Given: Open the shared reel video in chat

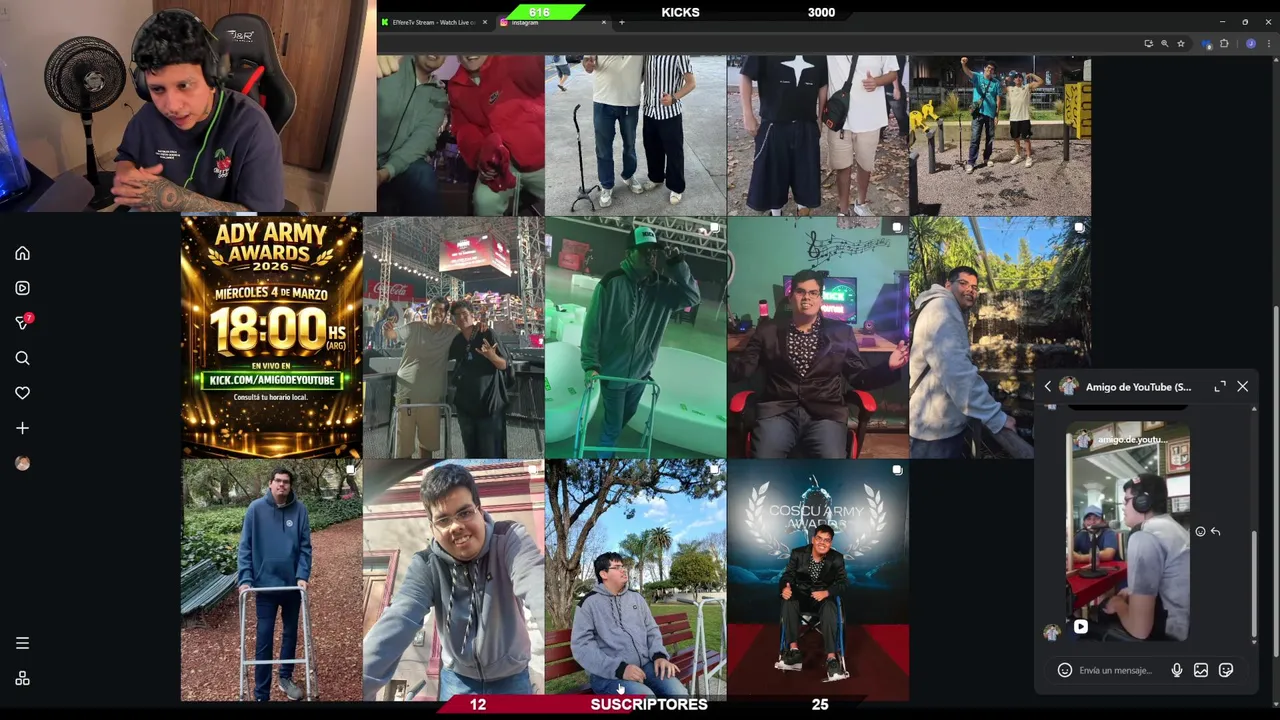Looking at the screenshot, I should (1128, 531).
